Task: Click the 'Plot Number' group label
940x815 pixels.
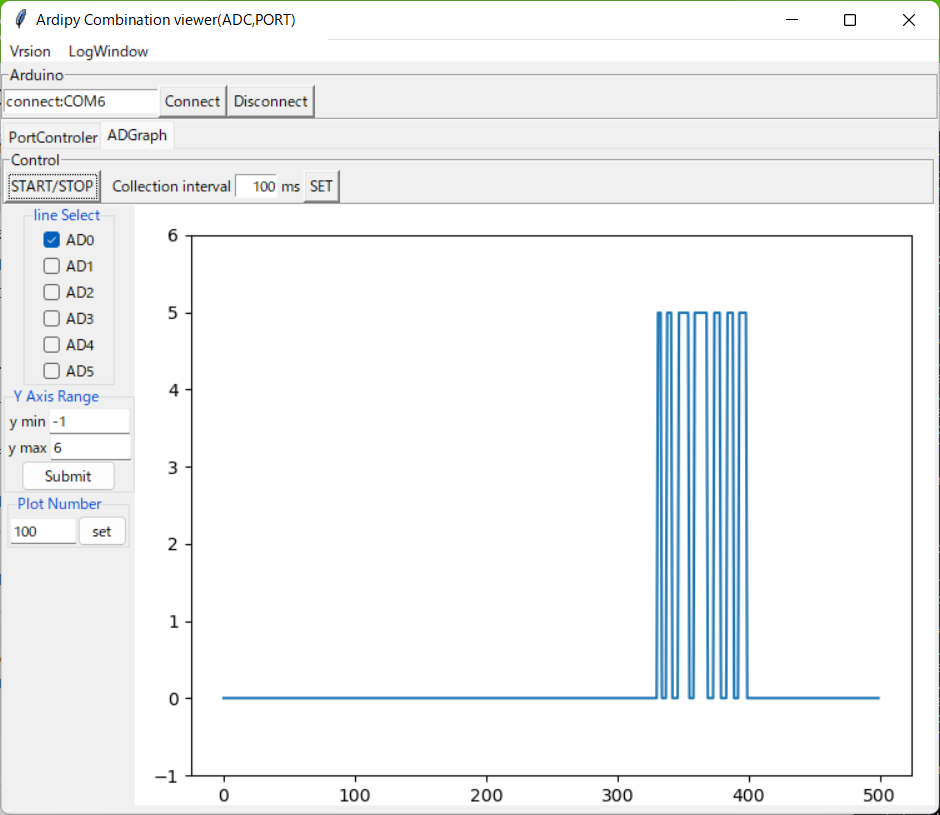Action: pyautogui.click(x=59, y=504)
